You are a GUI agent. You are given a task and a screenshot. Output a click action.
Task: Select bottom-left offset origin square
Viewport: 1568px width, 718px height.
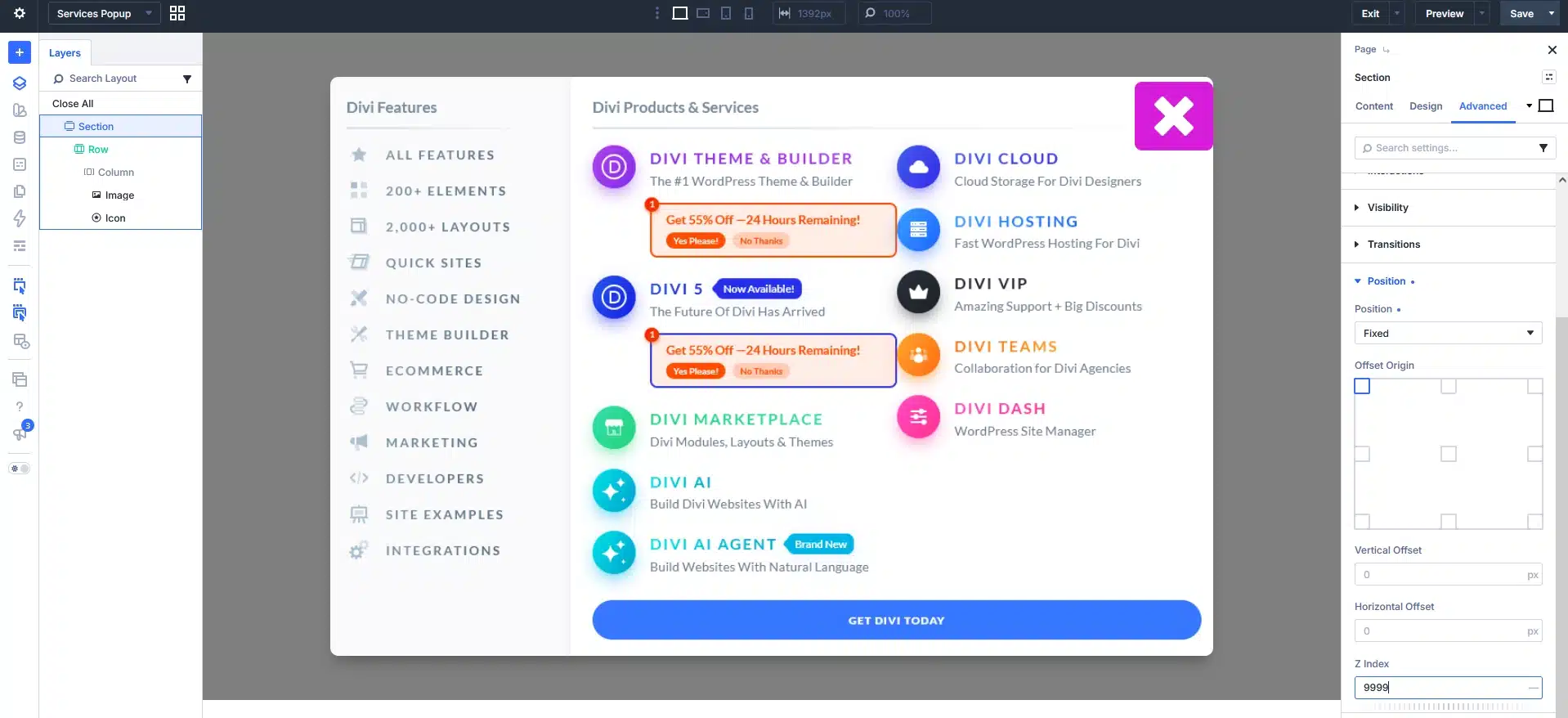point(1362,521)
